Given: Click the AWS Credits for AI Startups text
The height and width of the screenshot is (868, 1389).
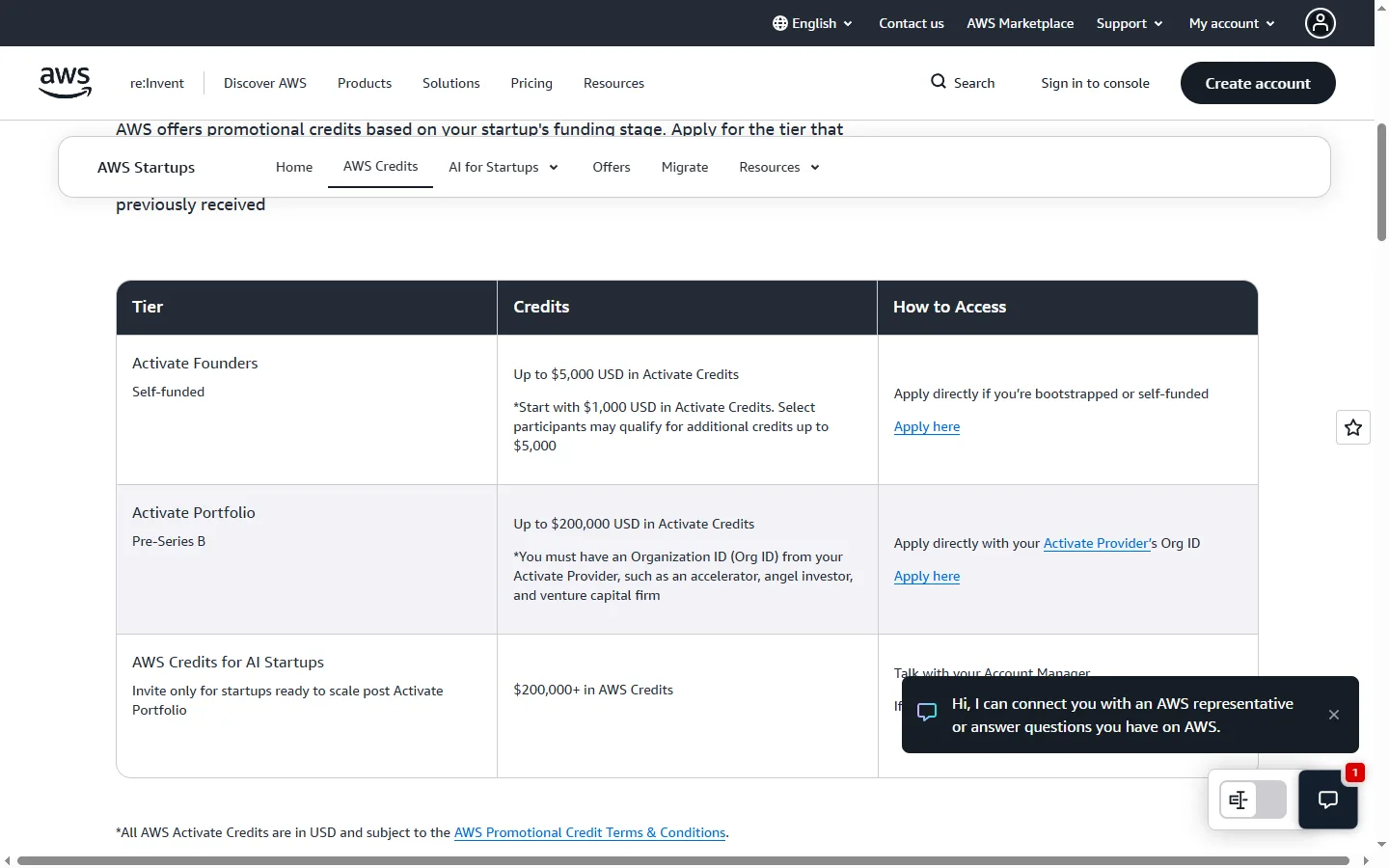Looking at the screenshot, I should [228, 662].
